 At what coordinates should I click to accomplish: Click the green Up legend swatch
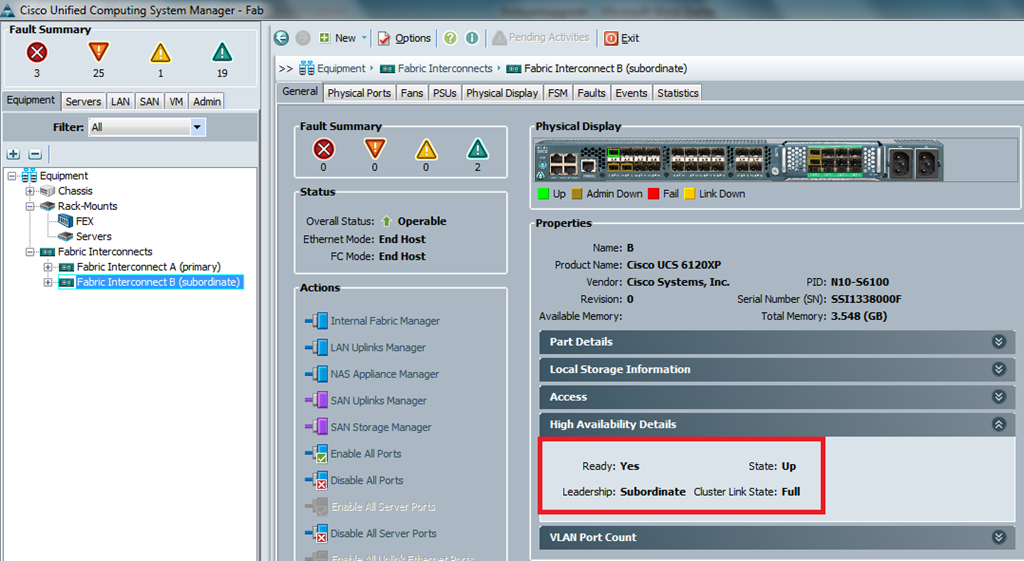tap(543, 194)
